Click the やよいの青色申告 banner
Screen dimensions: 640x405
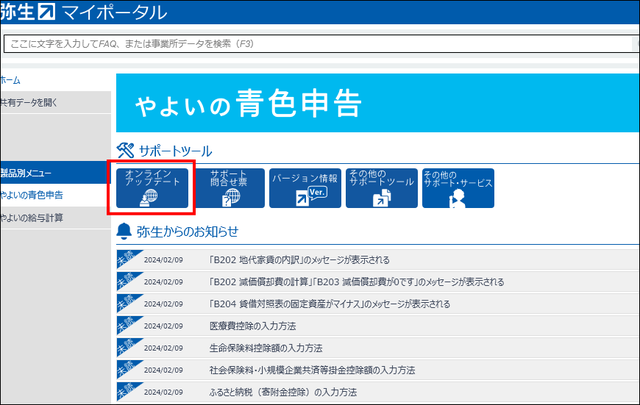pyautogui.click(x=378, y=103)
